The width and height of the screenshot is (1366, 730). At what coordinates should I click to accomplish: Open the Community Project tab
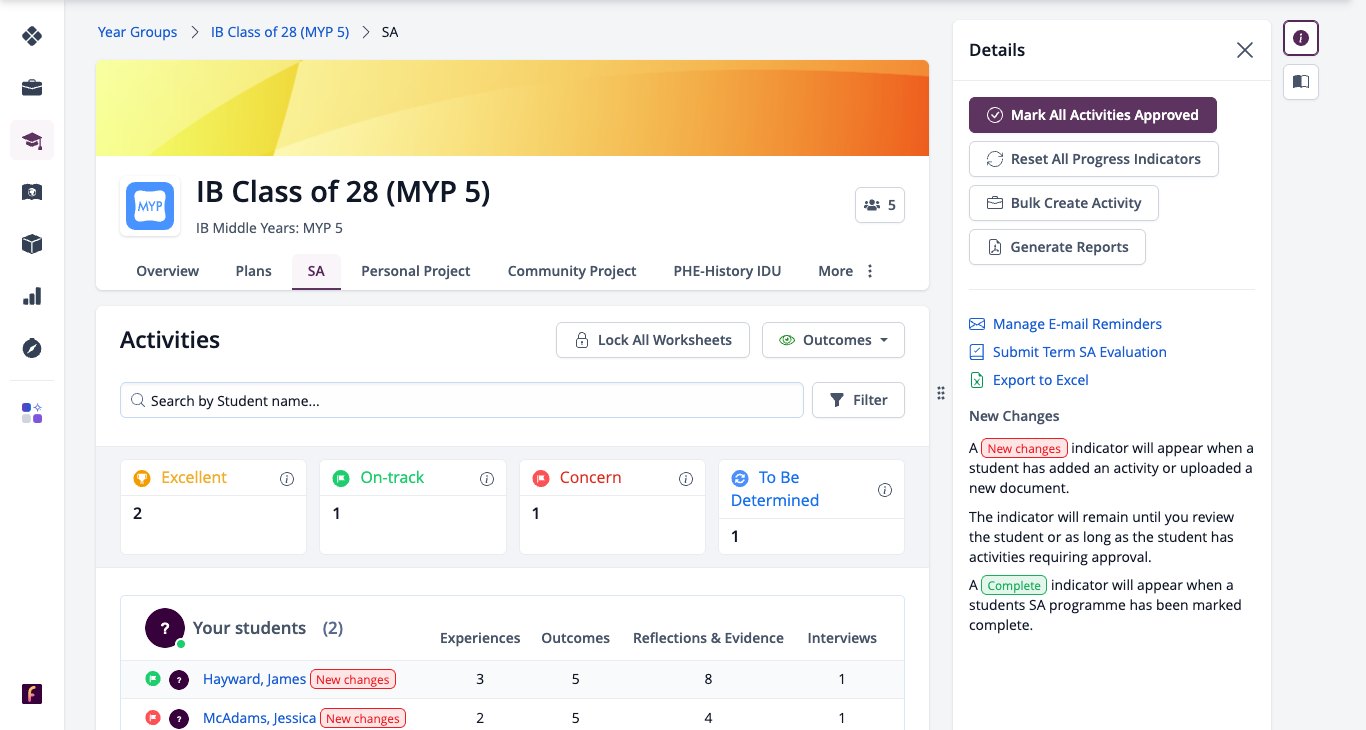pos(572,271)
